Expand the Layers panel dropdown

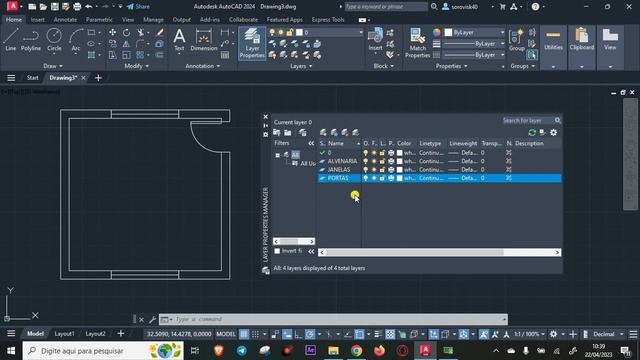tap(301, 66)
